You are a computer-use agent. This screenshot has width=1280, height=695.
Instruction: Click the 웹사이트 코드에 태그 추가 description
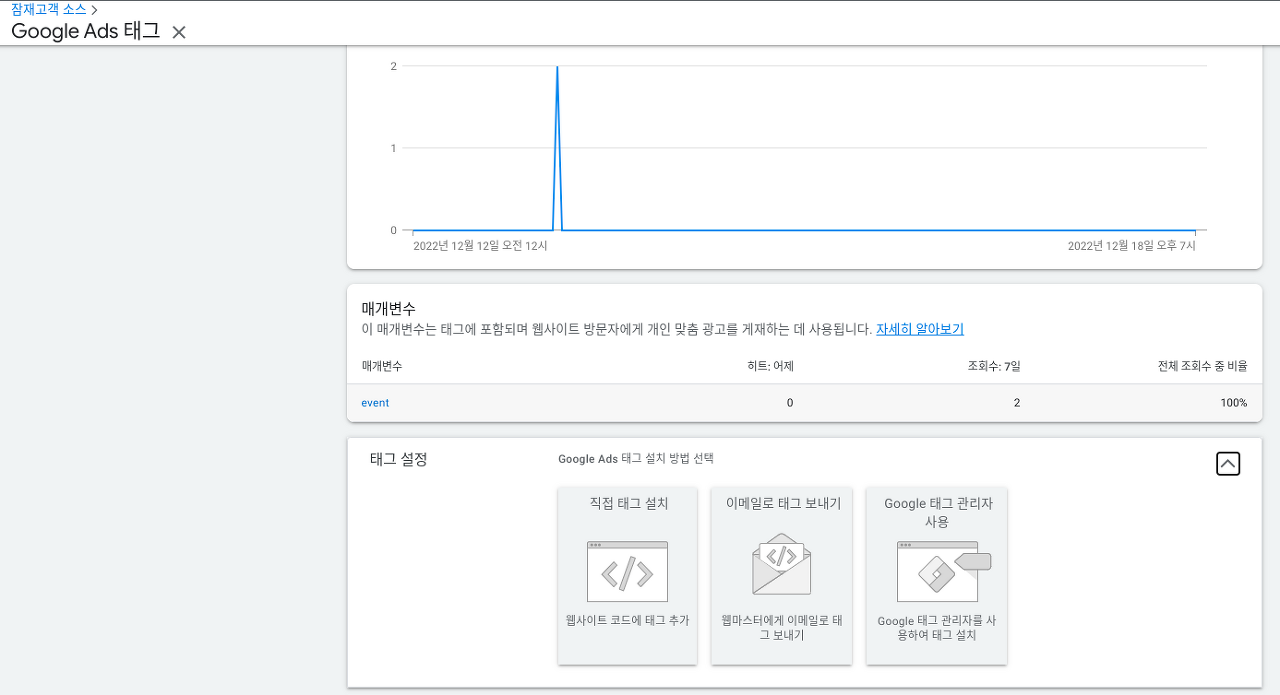[x=628, y=621]
